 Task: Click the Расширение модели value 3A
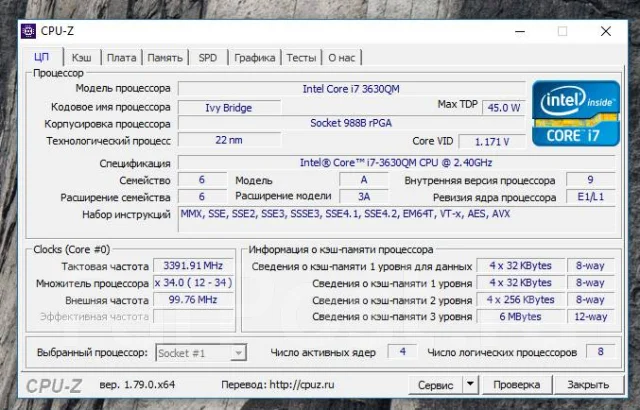364,197
